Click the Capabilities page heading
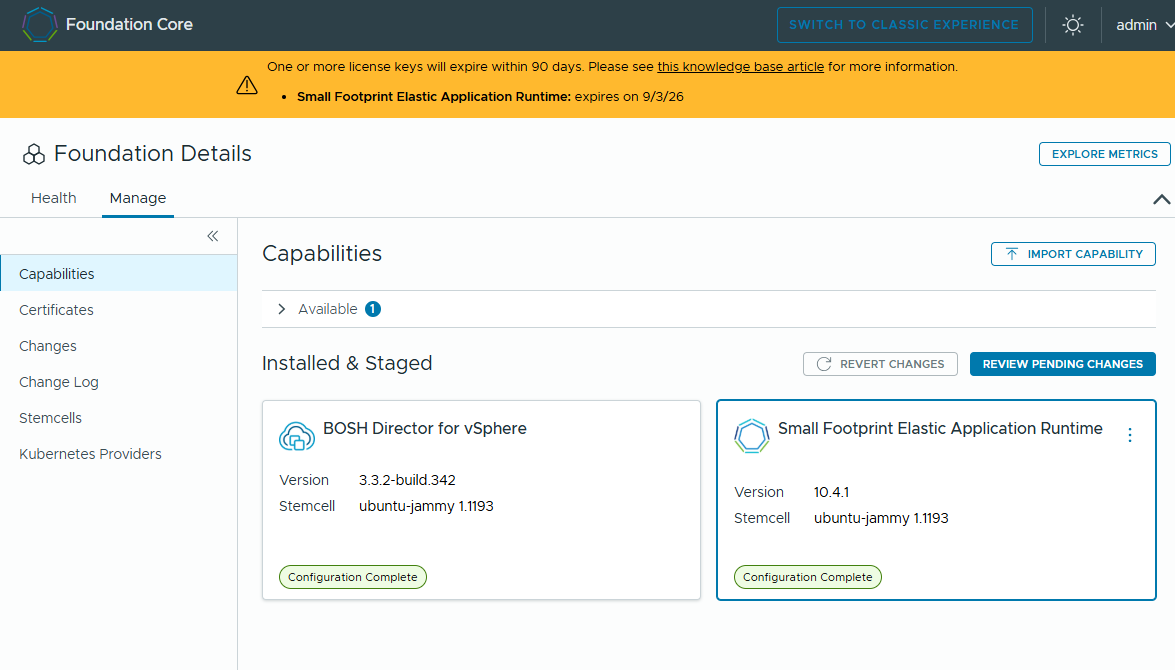Screen dimensions: 1175x670 tap(322, 254)
